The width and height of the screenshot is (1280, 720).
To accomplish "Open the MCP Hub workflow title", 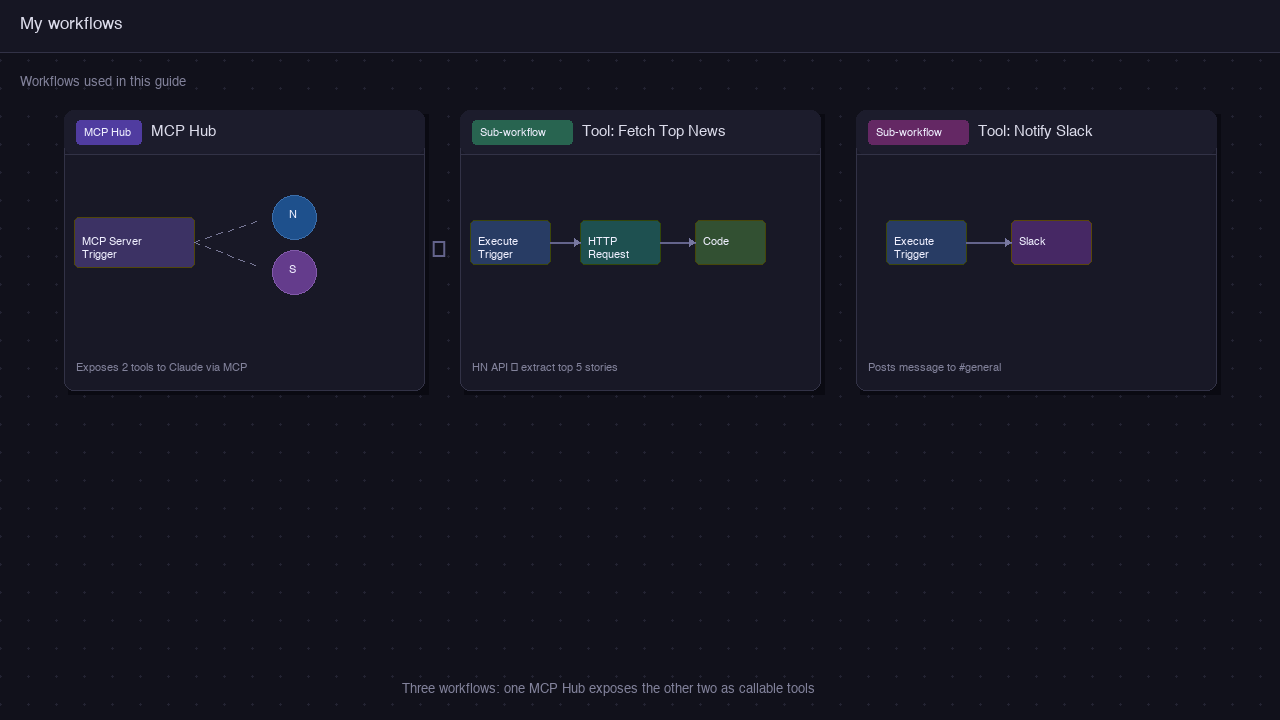I will [183, 131].
